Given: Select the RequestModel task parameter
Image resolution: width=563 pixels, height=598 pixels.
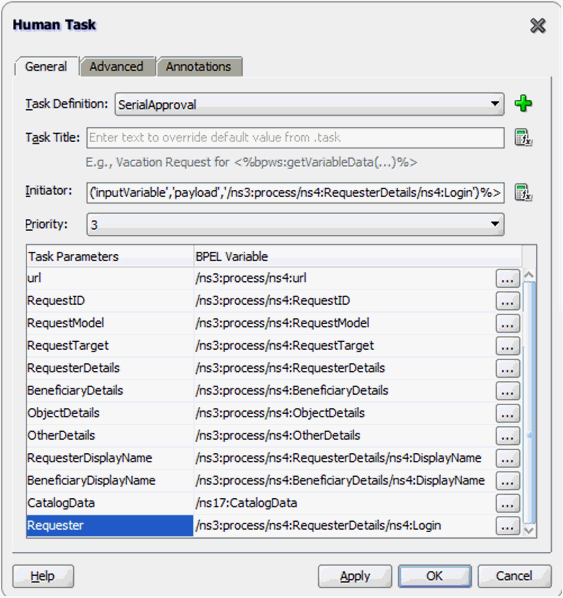Looking at the screenshot, I should [110, 323].
